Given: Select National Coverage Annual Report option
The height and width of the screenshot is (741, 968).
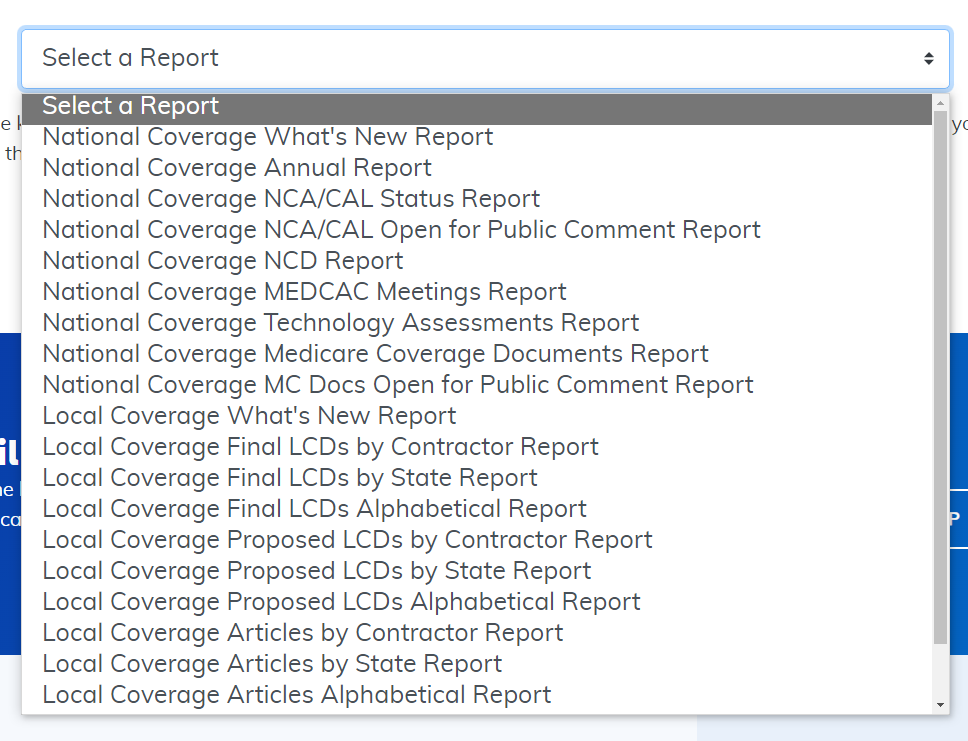Looking at the screenshot, I should [237, 168].
